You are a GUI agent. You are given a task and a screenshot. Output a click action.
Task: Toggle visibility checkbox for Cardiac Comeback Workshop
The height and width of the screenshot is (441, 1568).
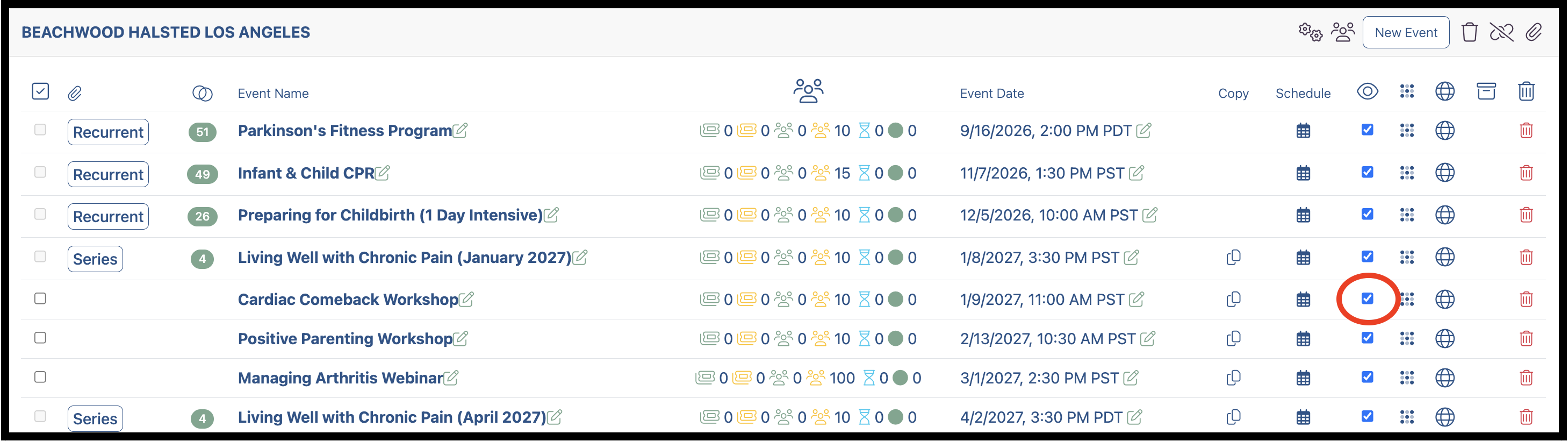1367,298
